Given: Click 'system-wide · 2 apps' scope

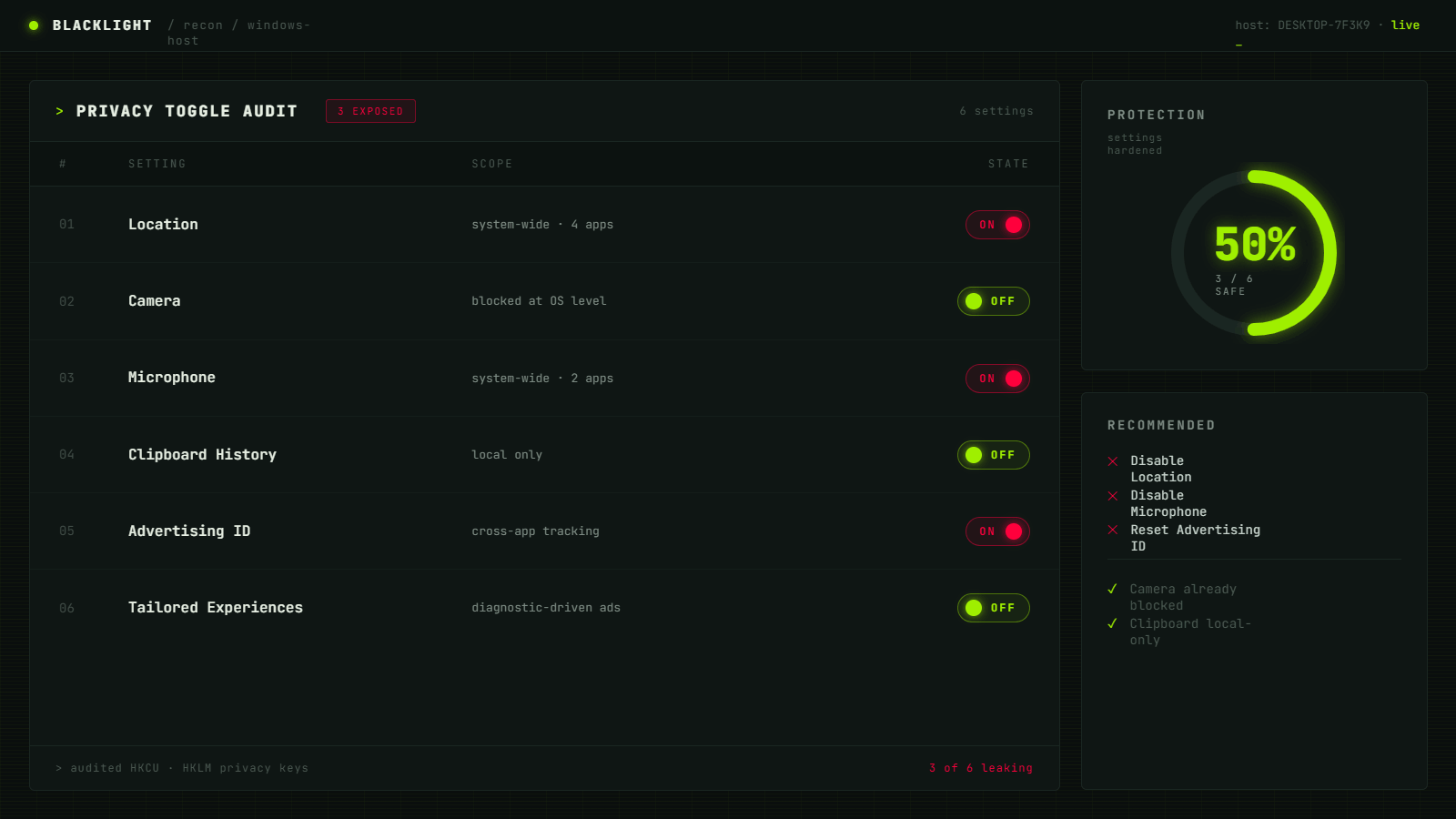Looking at the screenshot, I should pos(542,379).
